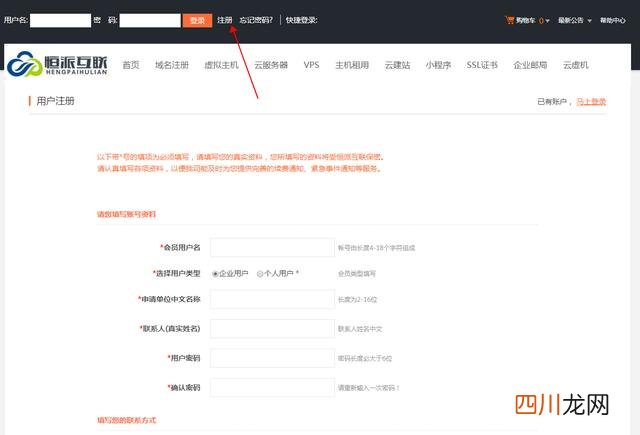Select the 企业用户 radio button

pos(215,274)
